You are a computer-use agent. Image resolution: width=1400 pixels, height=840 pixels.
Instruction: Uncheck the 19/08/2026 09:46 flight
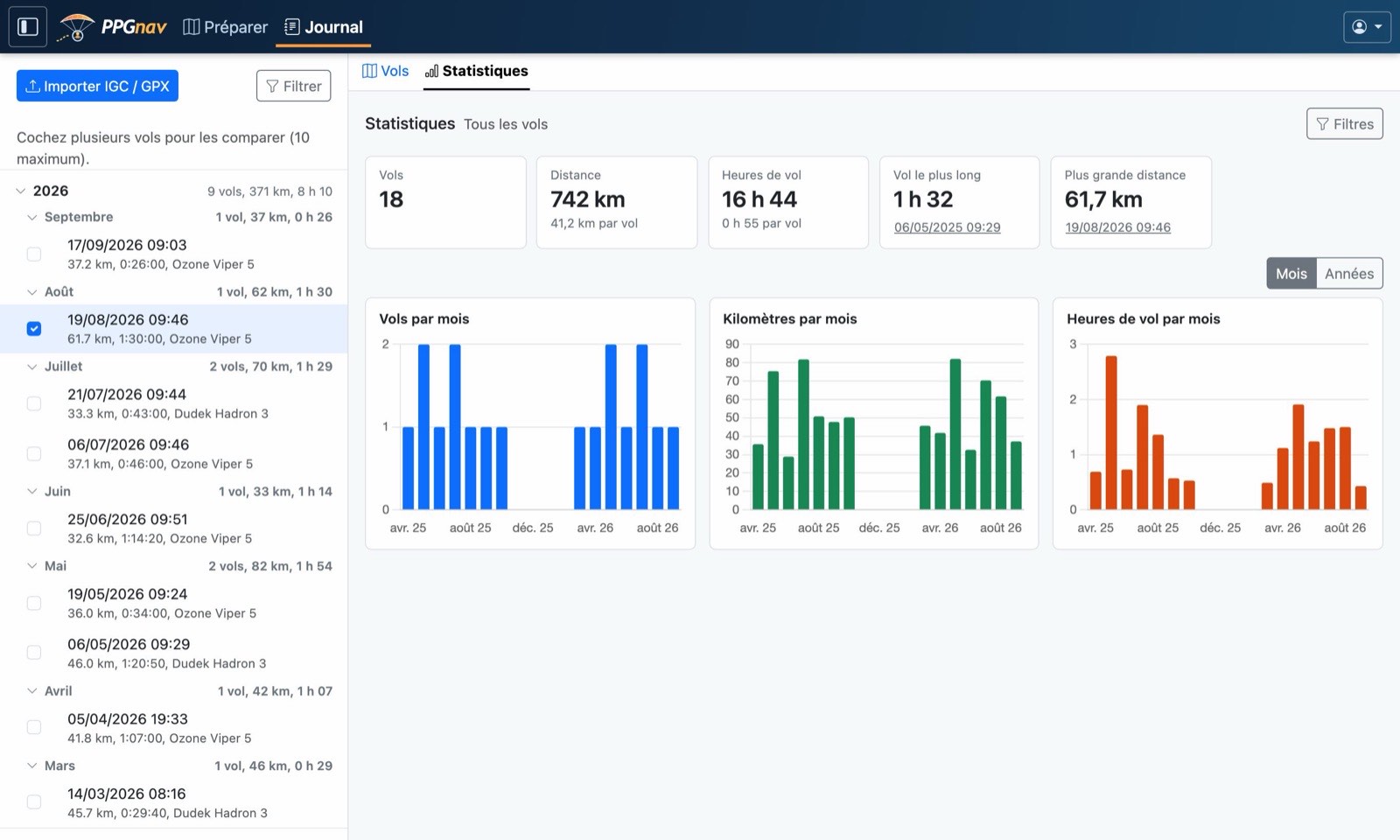point(34,329)
